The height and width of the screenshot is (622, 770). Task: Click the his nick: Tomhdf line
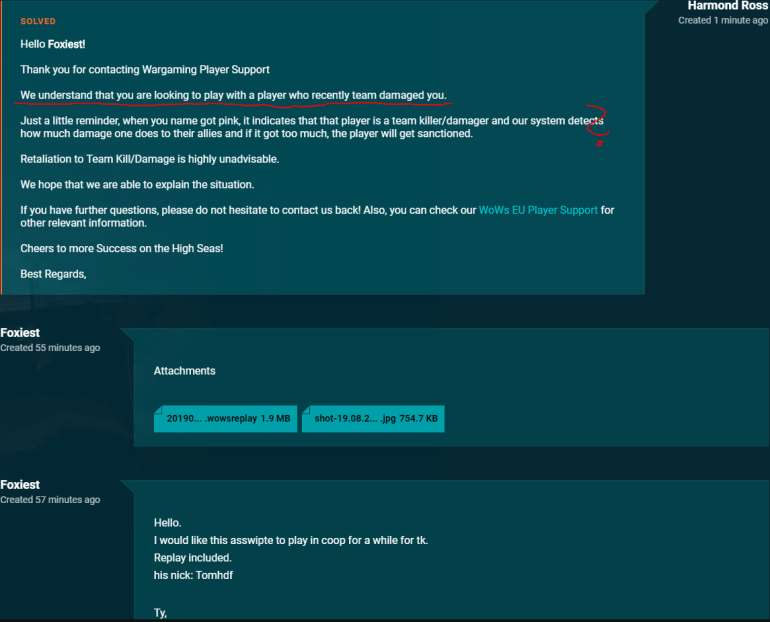(x=193, y=575)
